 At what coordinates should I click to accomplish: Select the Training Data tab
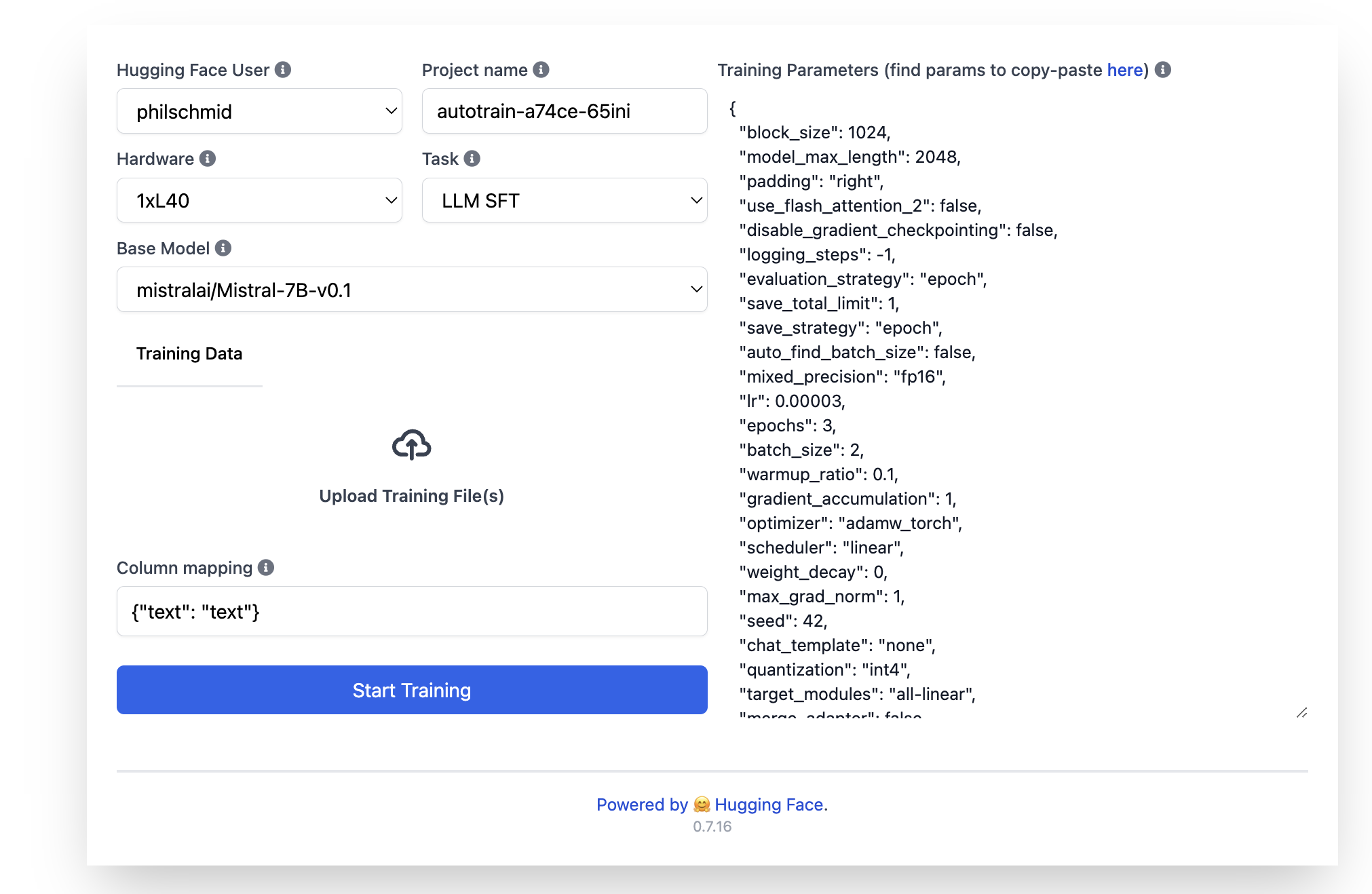pos(189,353)
